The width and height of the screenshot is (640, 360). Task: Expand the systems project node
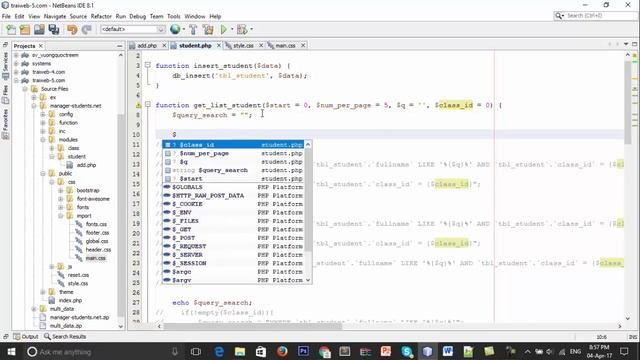(16, 64)
